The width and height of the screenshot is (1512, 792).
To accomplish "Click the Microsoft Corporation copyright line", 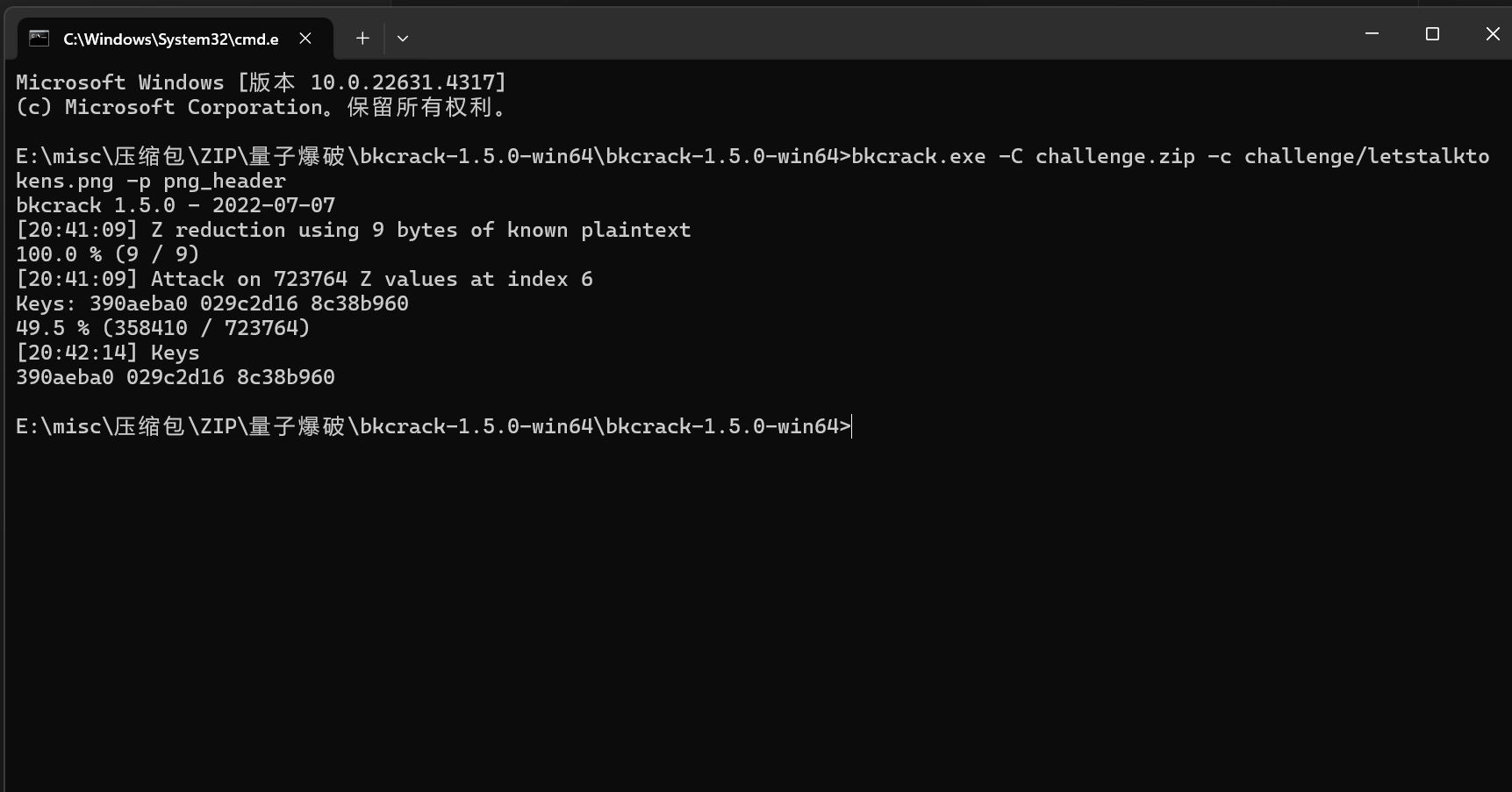I will tap(262, 107).
